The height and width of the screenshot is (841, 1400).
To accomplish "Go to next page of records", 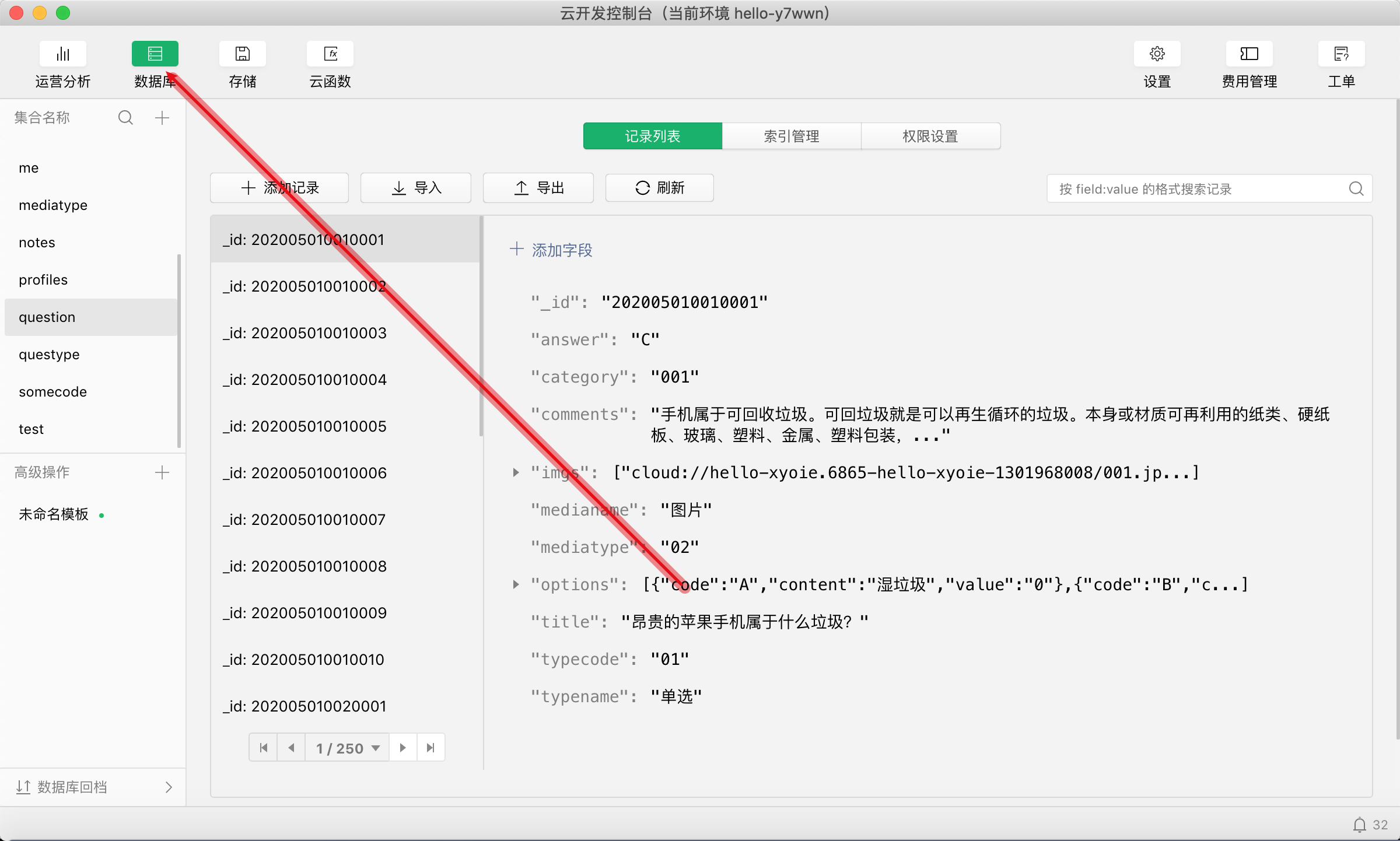I will 402,748.
